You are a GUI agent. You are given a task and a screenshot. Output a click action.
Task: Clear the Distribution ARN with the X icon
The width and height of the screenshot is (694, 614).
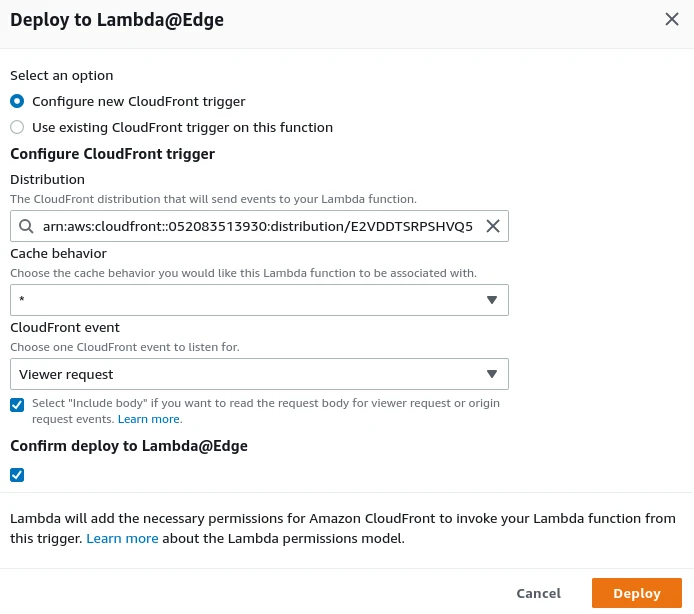tap(492, 226)
